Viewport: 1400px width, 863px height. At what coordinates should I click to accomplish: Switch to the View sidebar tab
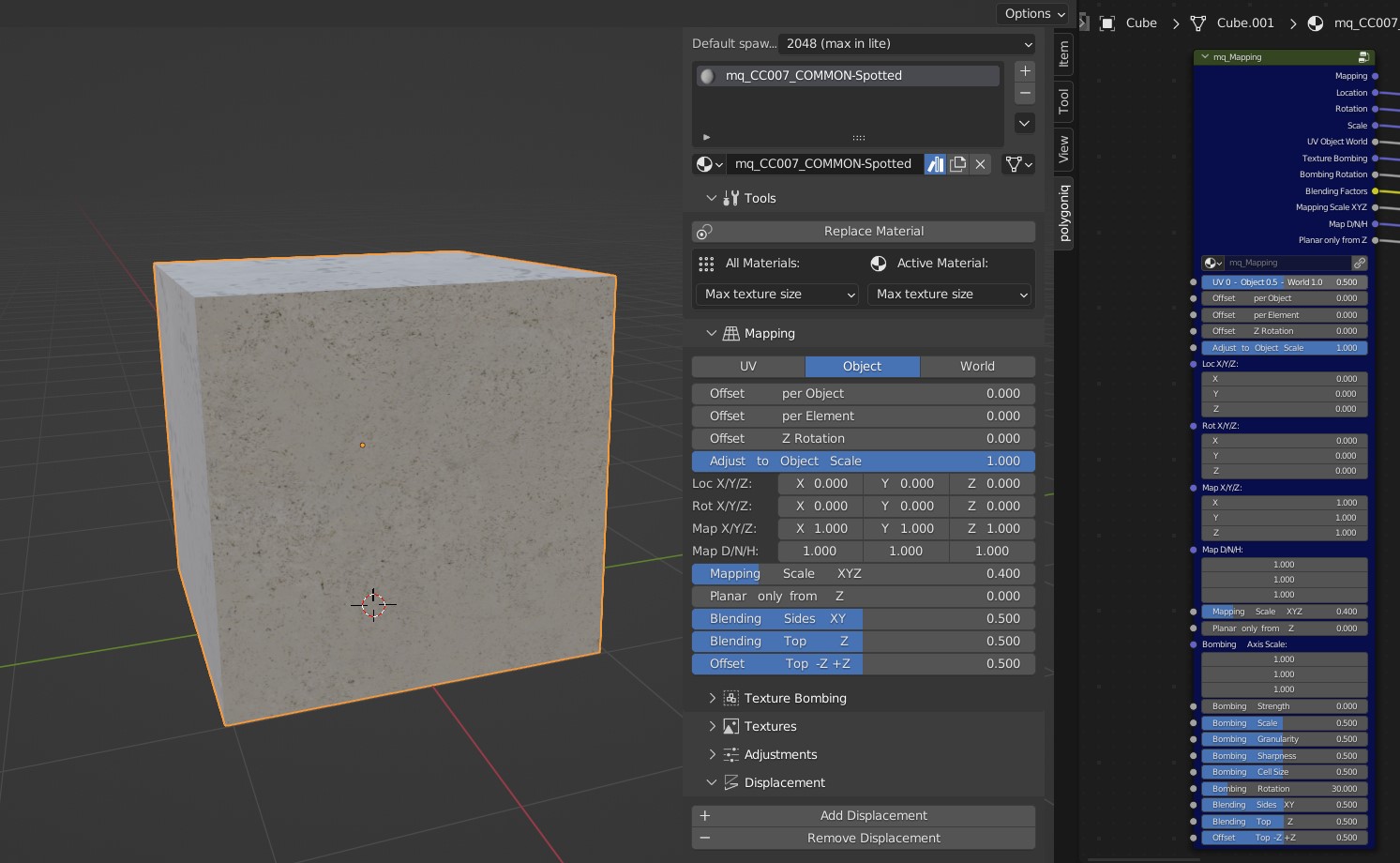(x=1063, y=149)
